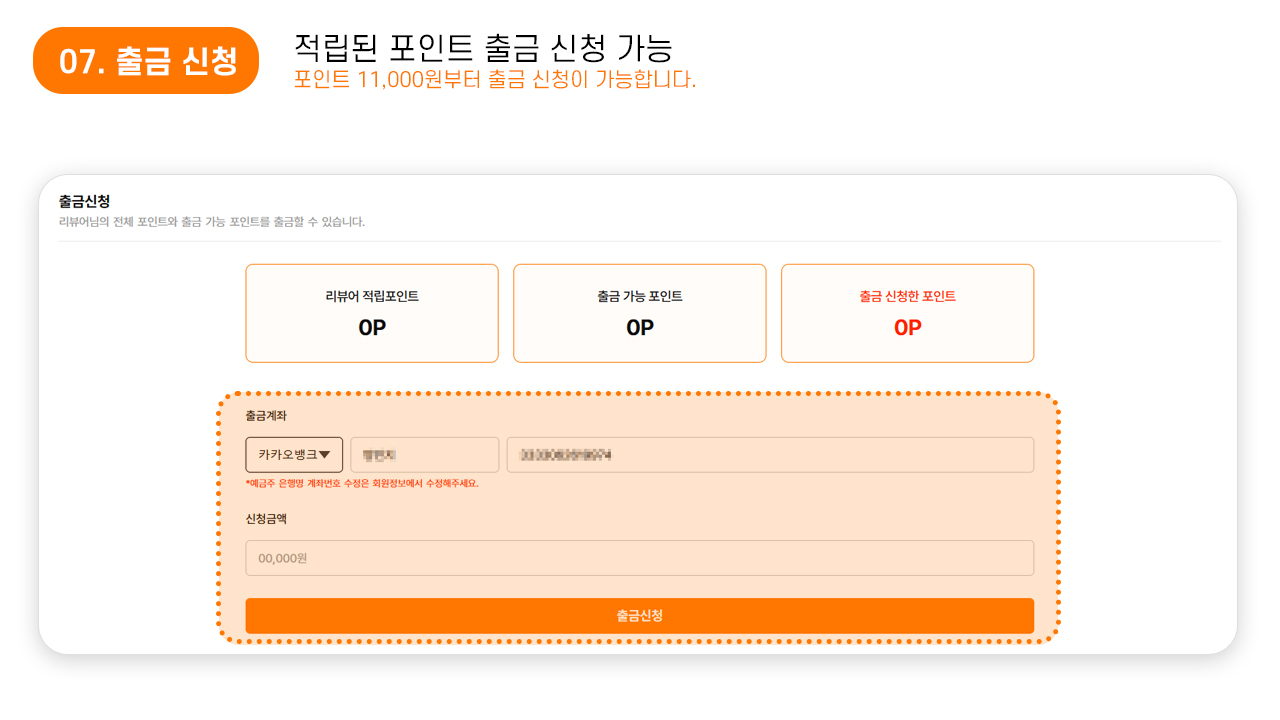Click the orange 포인트 11,000원부터 subtitle text
1280x720 pixels.
(x=495, y=80)
